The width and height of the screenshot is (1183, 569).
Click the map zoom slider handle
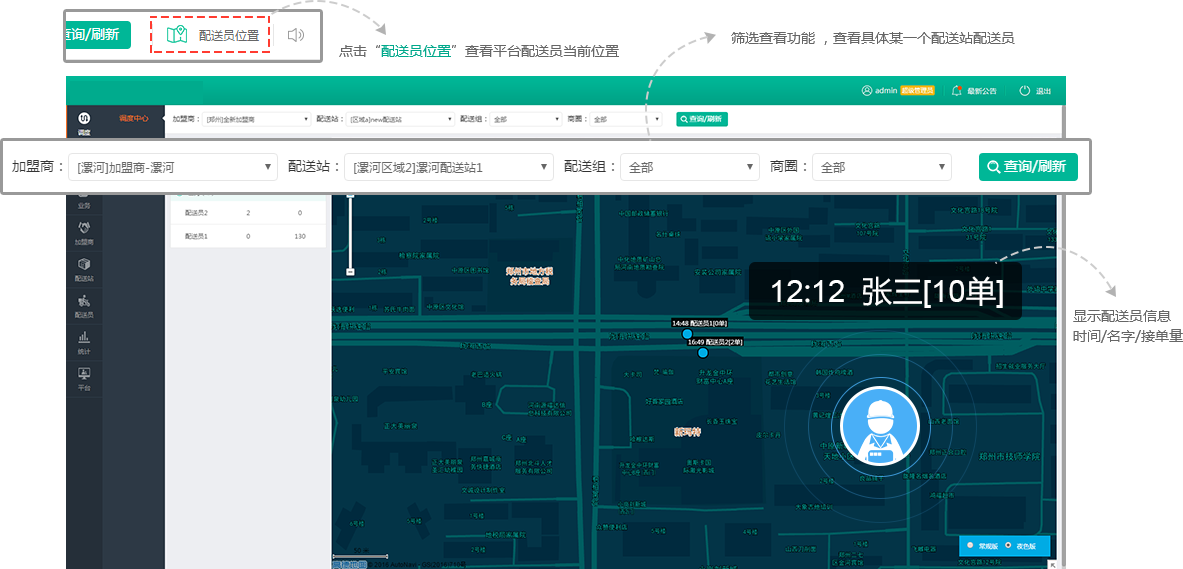coord(350,271)
